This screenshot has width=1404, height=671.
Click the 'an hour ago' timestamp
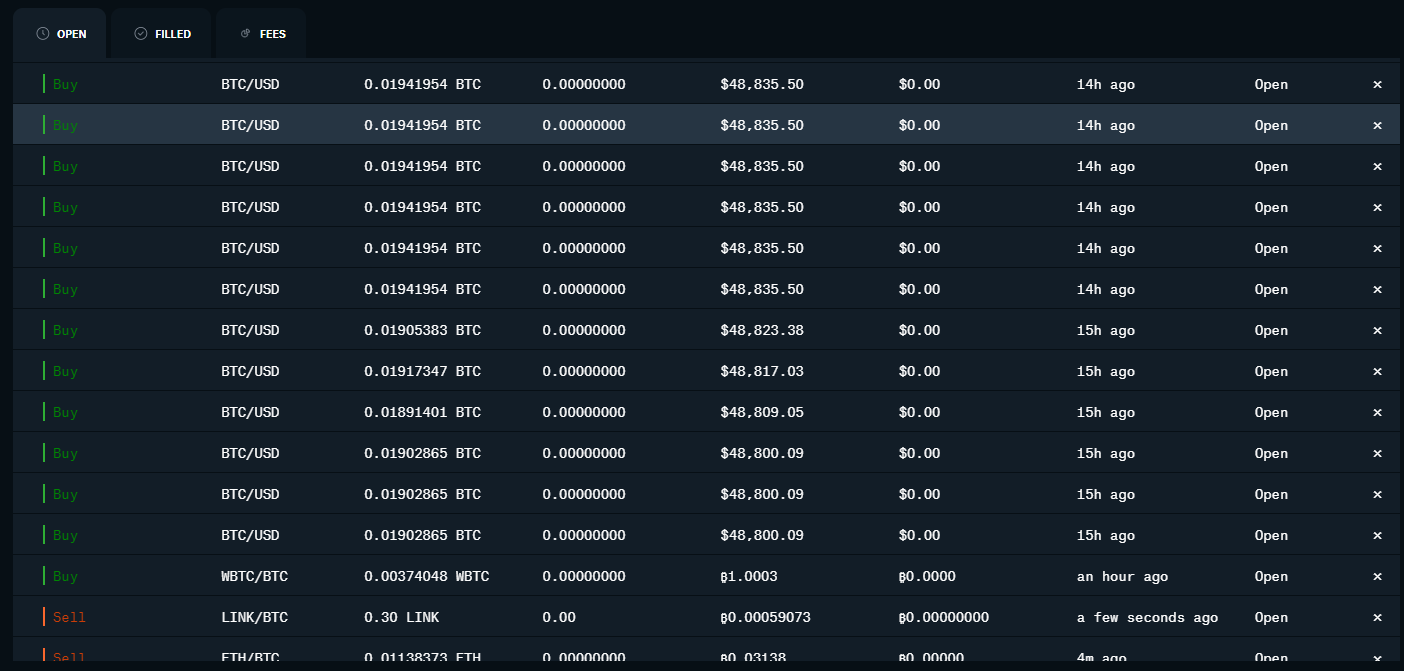1122,576
